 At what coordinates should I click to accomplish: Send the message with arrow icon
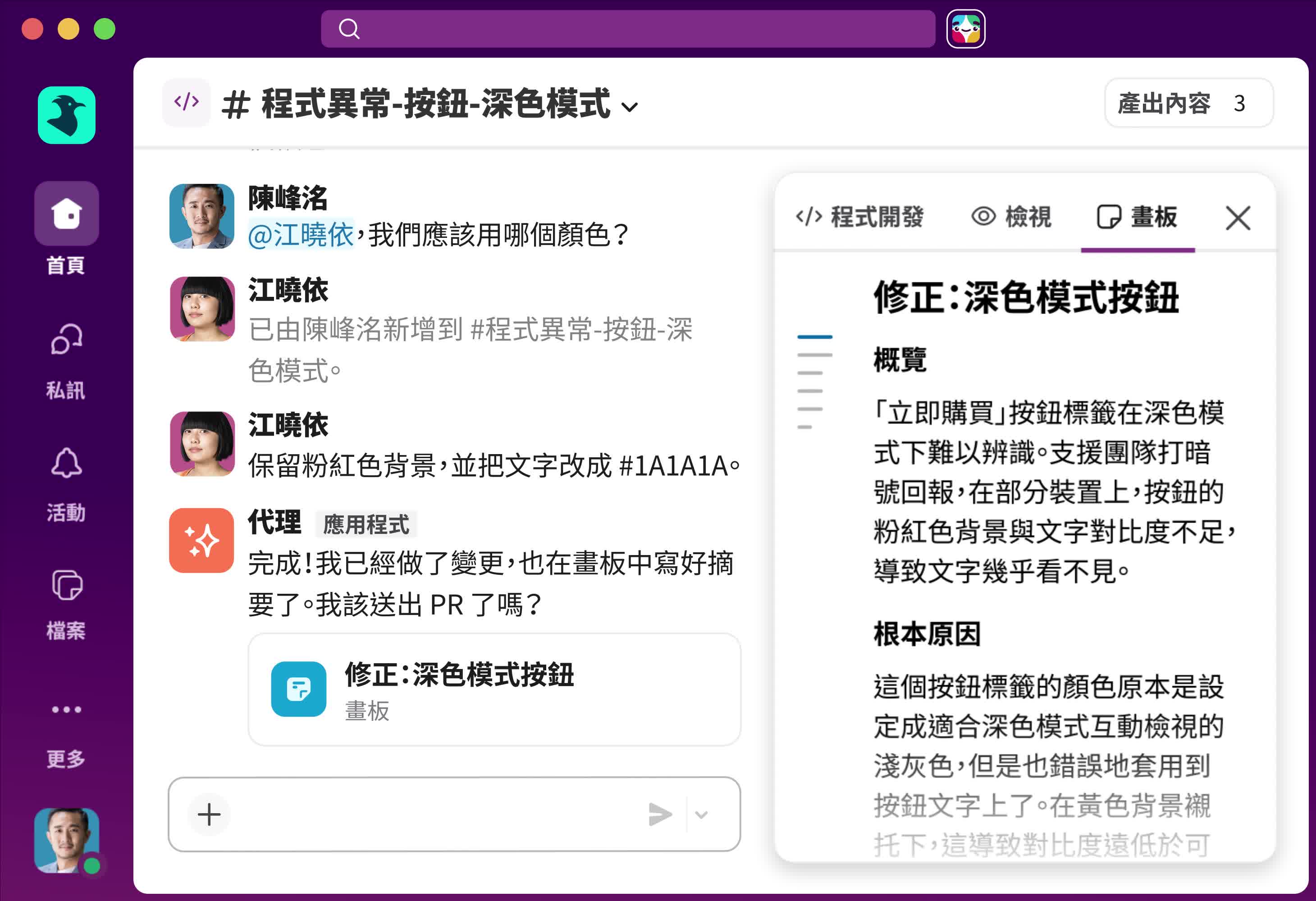660,815
